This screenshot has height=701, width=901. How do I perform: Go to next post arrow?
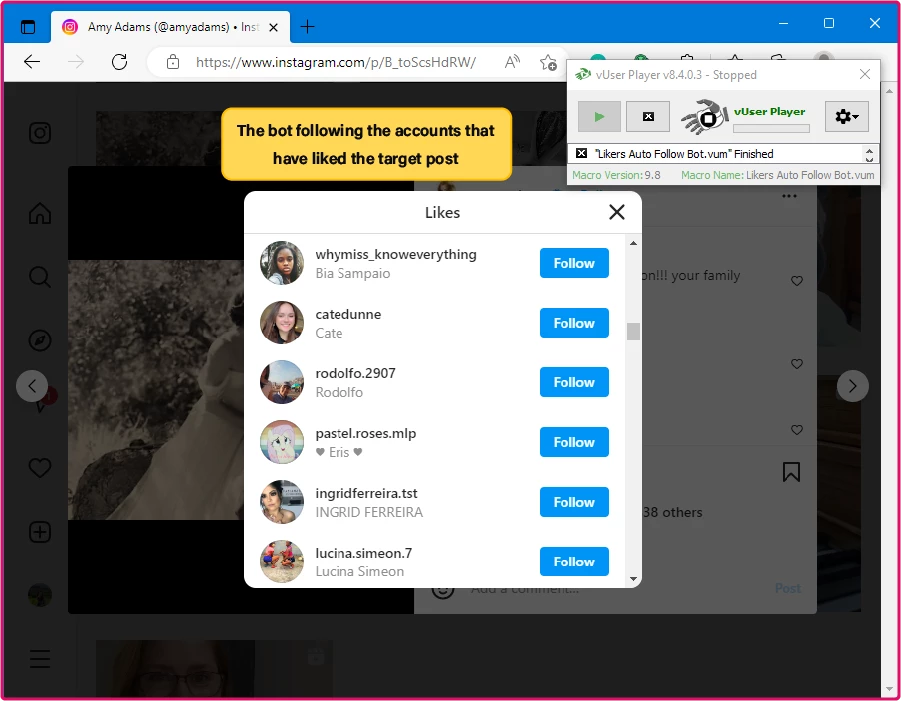852,386
